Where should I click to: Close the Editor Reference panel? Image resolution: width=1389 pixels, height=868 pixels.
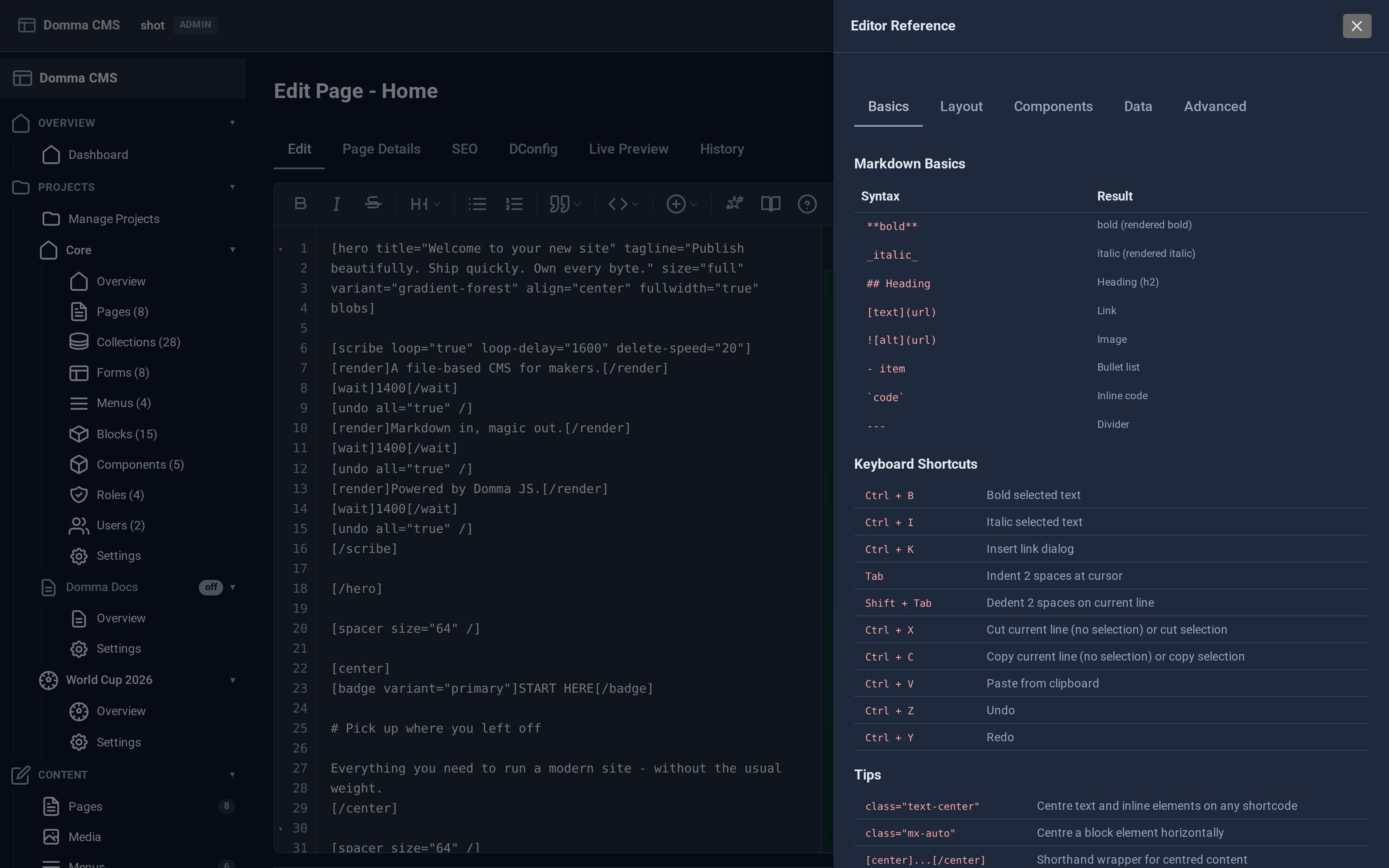1357,26
